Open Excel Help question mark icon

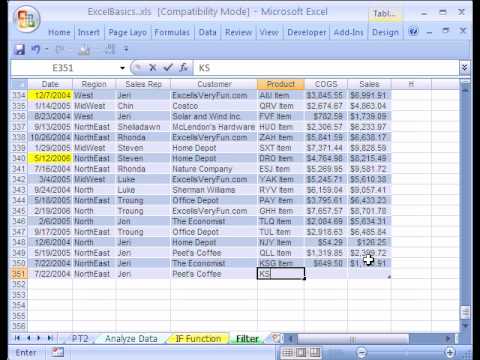tap(413, 32)
